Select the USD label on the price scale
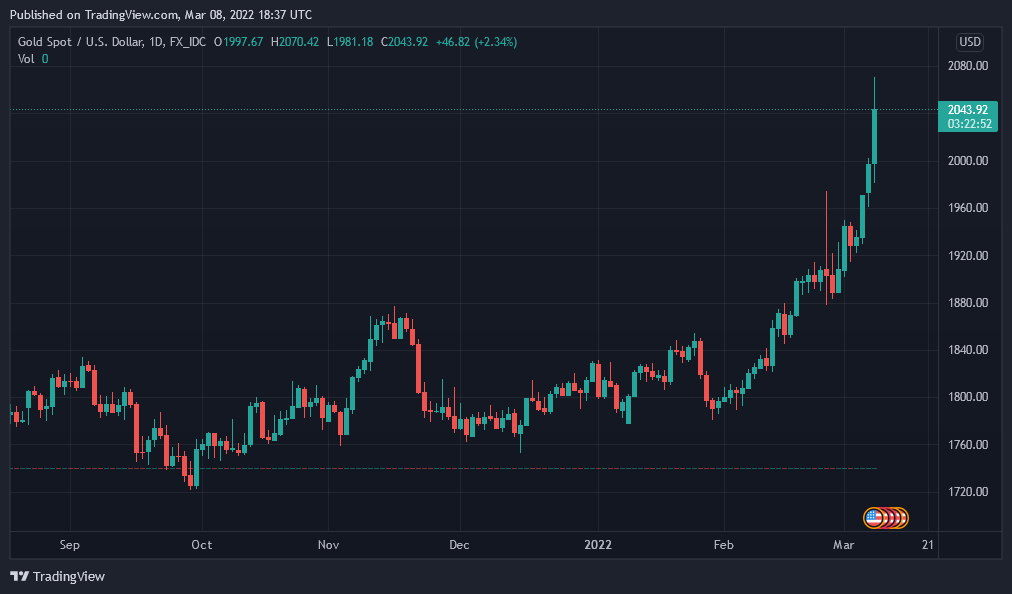The height and width of the screenshot is (594, 1012). [967, 41]
